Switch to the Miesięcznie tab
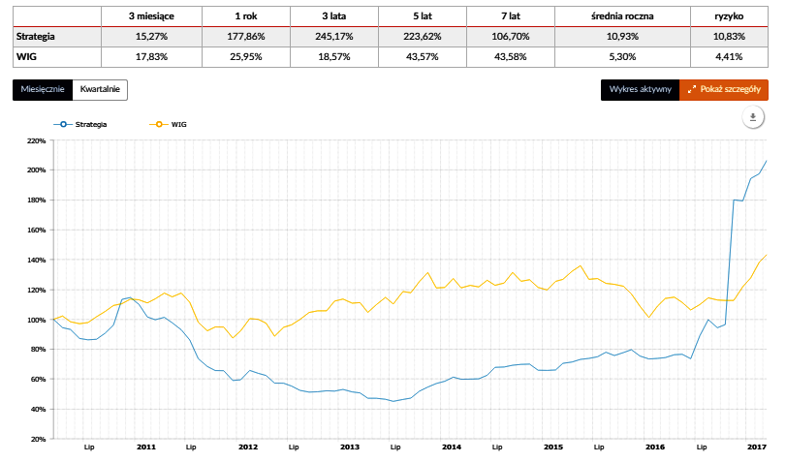 pos(42,89)
